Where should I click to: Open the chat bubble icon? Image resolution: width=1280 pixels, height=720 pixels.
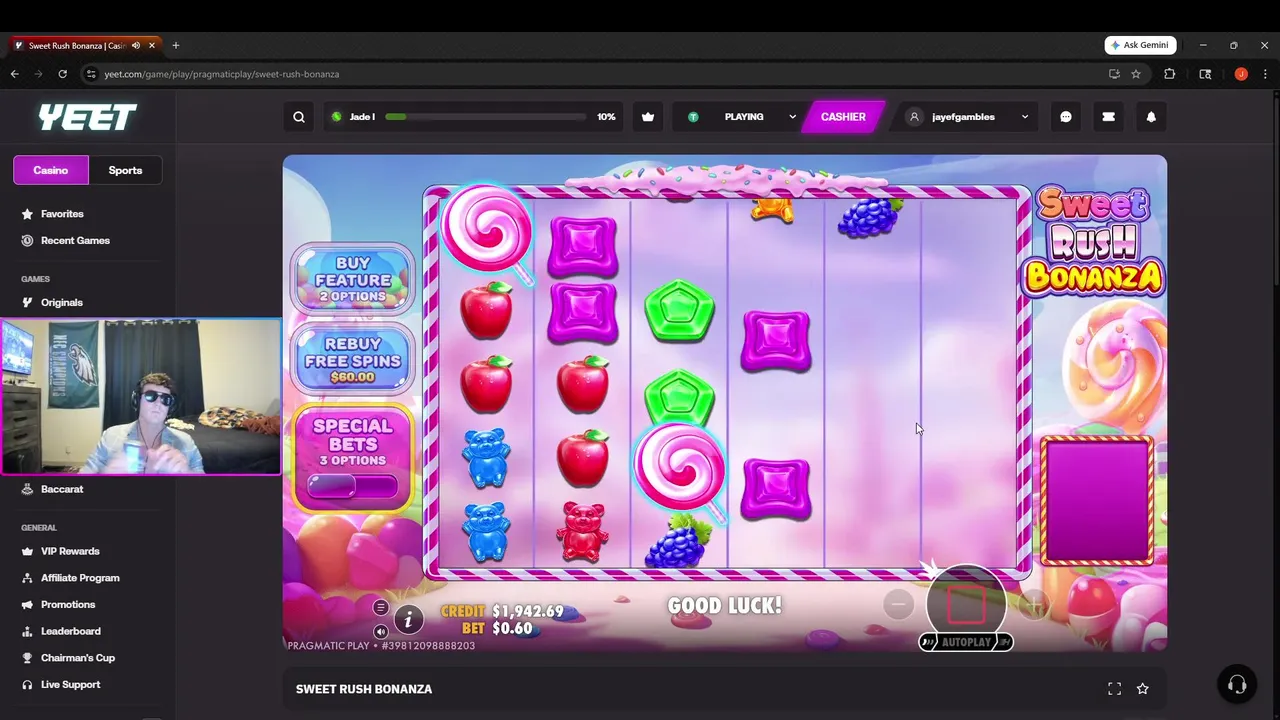[1066, 117]
